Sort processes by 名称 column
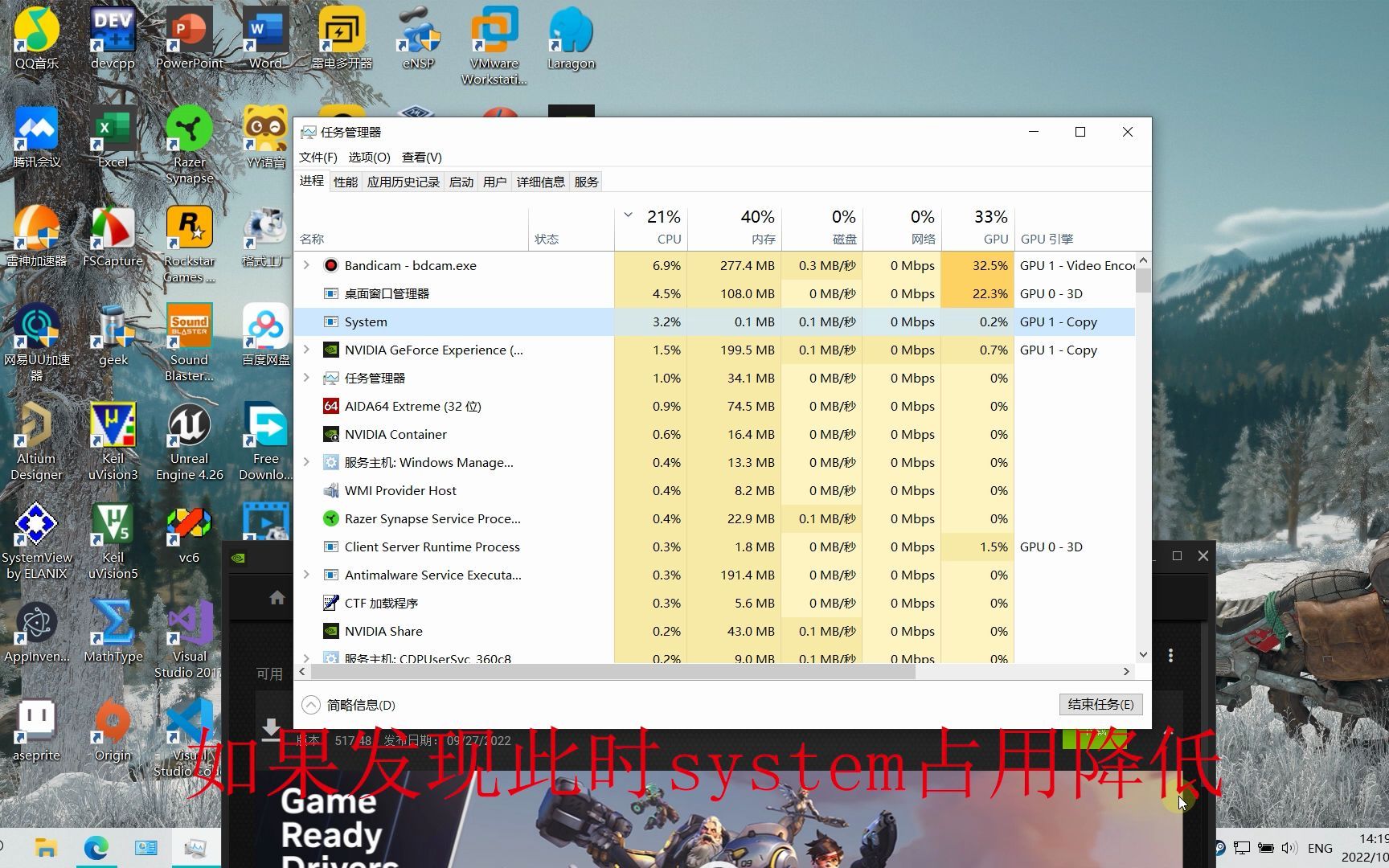Viewport: 1389px width, 868px height. coord(411,227)
